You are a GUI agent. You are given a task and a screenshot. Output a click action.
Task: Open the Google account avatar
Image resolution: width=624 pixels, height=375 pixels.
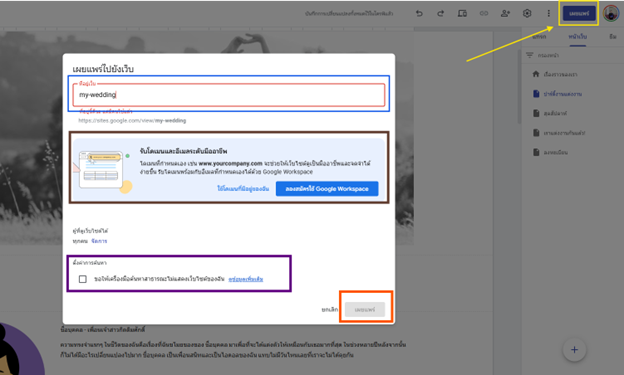[611, 14]
